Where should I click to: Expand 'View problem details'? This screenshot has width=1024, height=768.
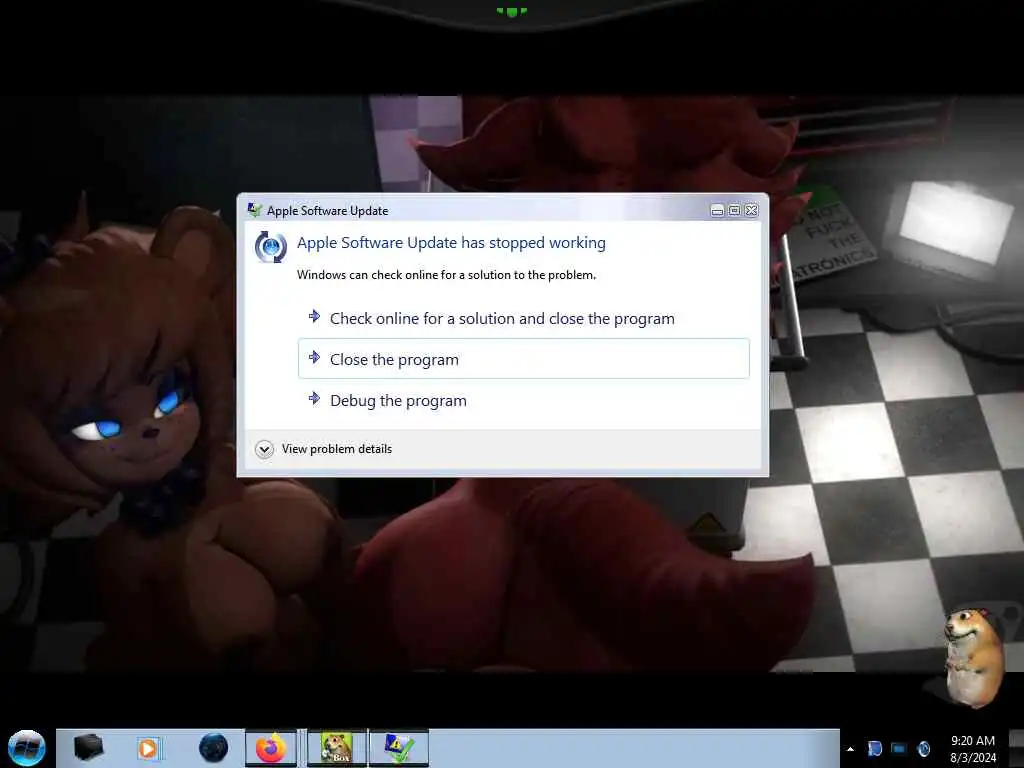point(324,449)
